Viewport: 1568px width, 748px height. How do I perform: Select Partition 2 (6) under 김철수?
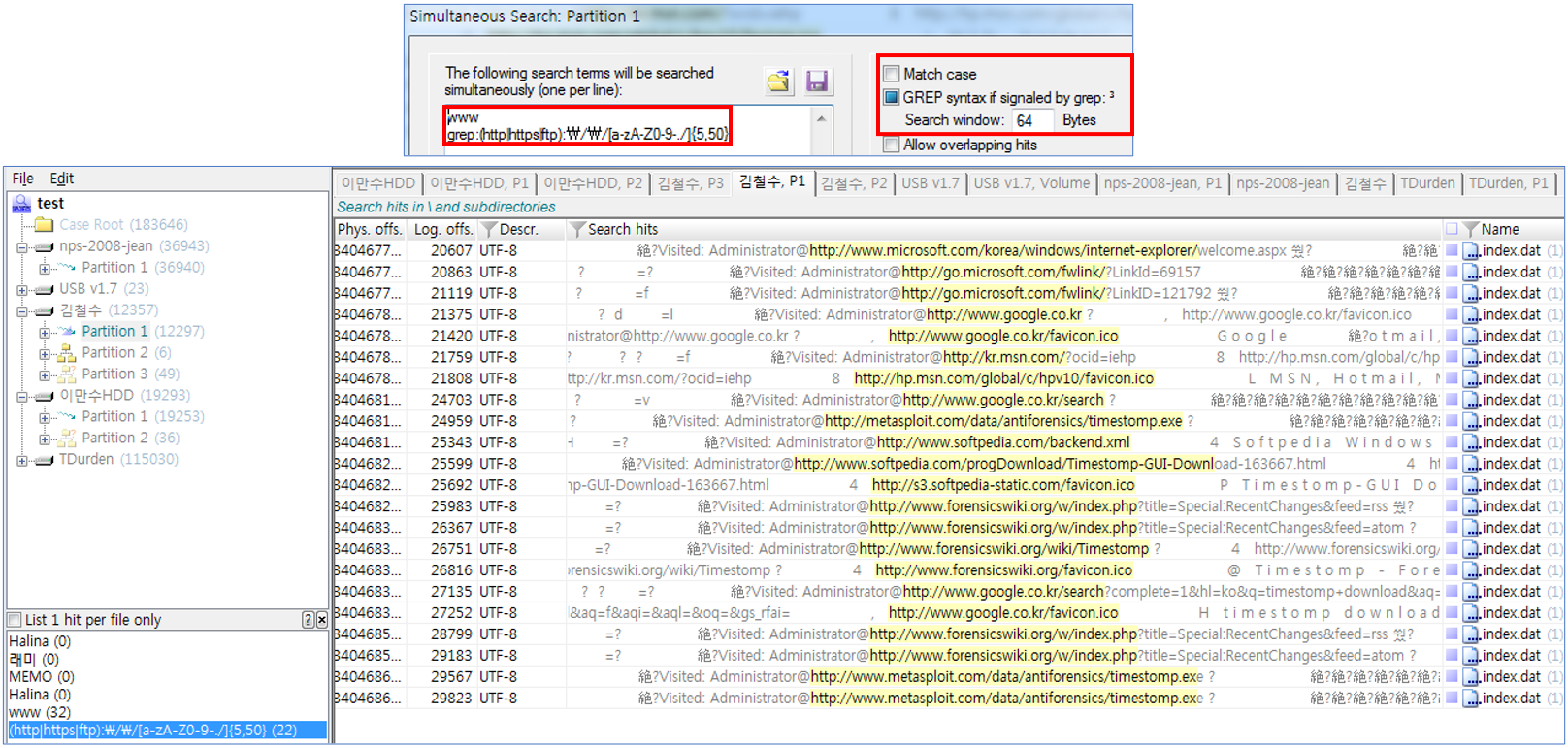pyautogui.click(x=126, y=353)
